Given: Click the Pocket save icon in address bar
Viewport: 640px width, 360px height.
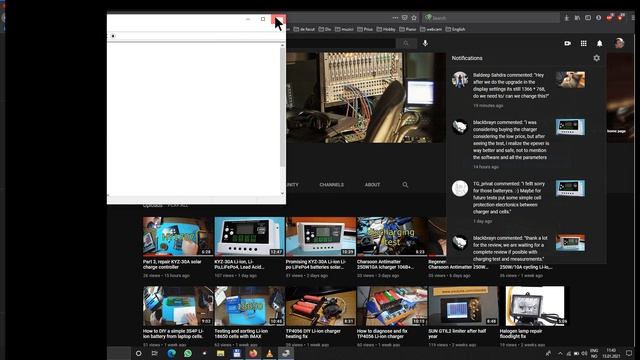Looking at the screenshot, I should click(404, 18).
